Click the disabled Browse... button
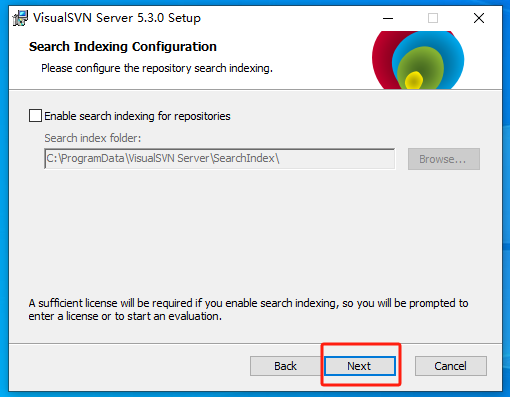The height and width of the screenshot is (397, 510). (x=444, y=159)
